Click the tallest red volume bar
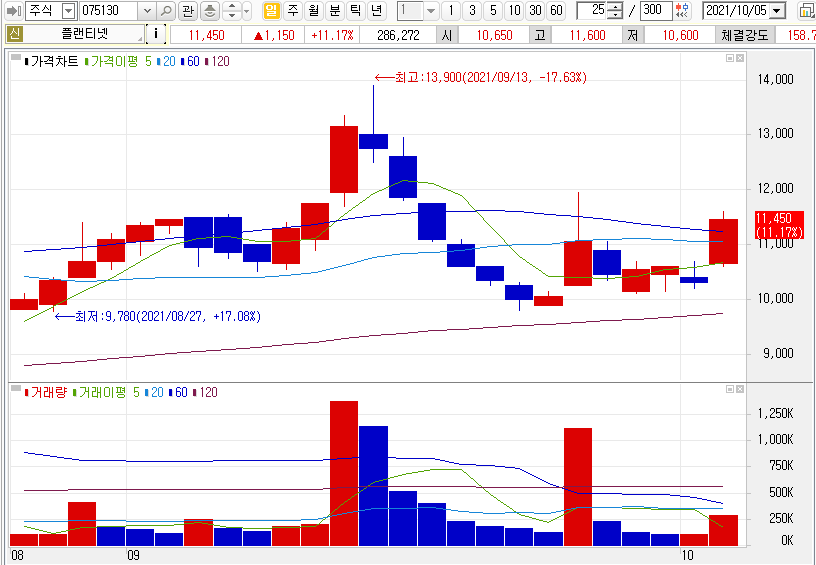The height and width of the screenshot is (565, 816). click(344, 473)
